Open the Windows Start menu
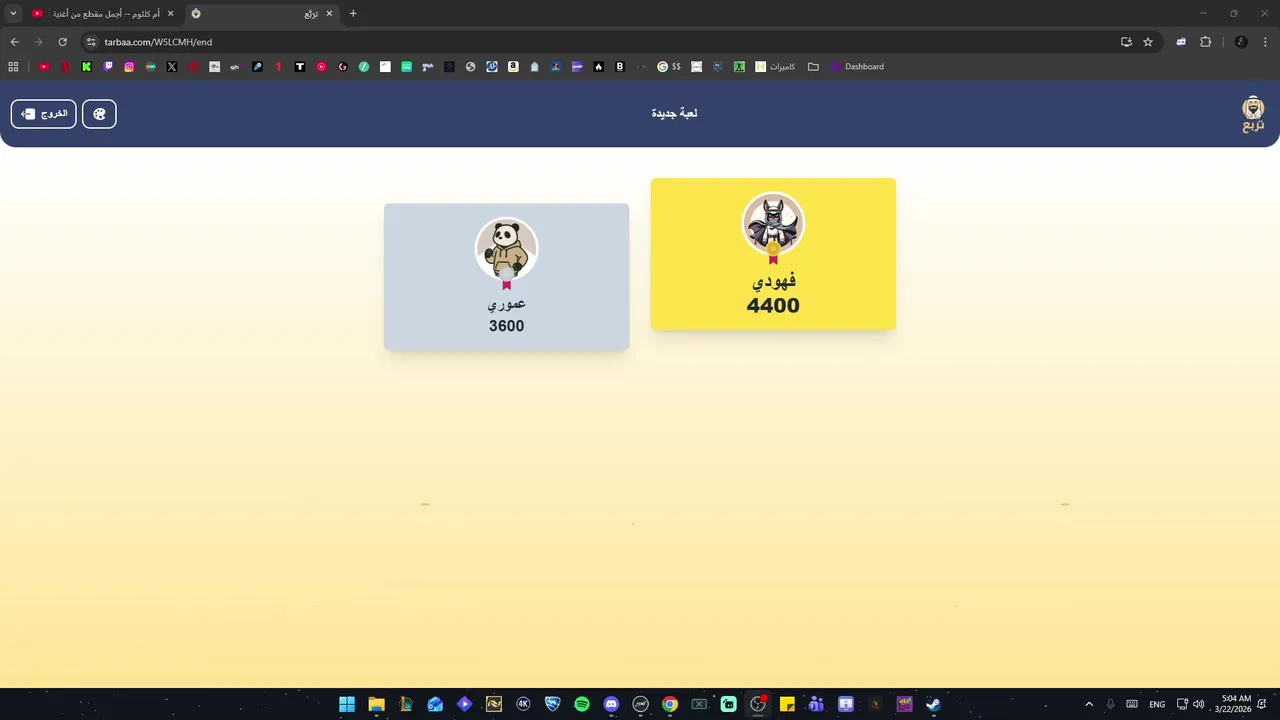The image size is (1280, 720). click(347, 704)
